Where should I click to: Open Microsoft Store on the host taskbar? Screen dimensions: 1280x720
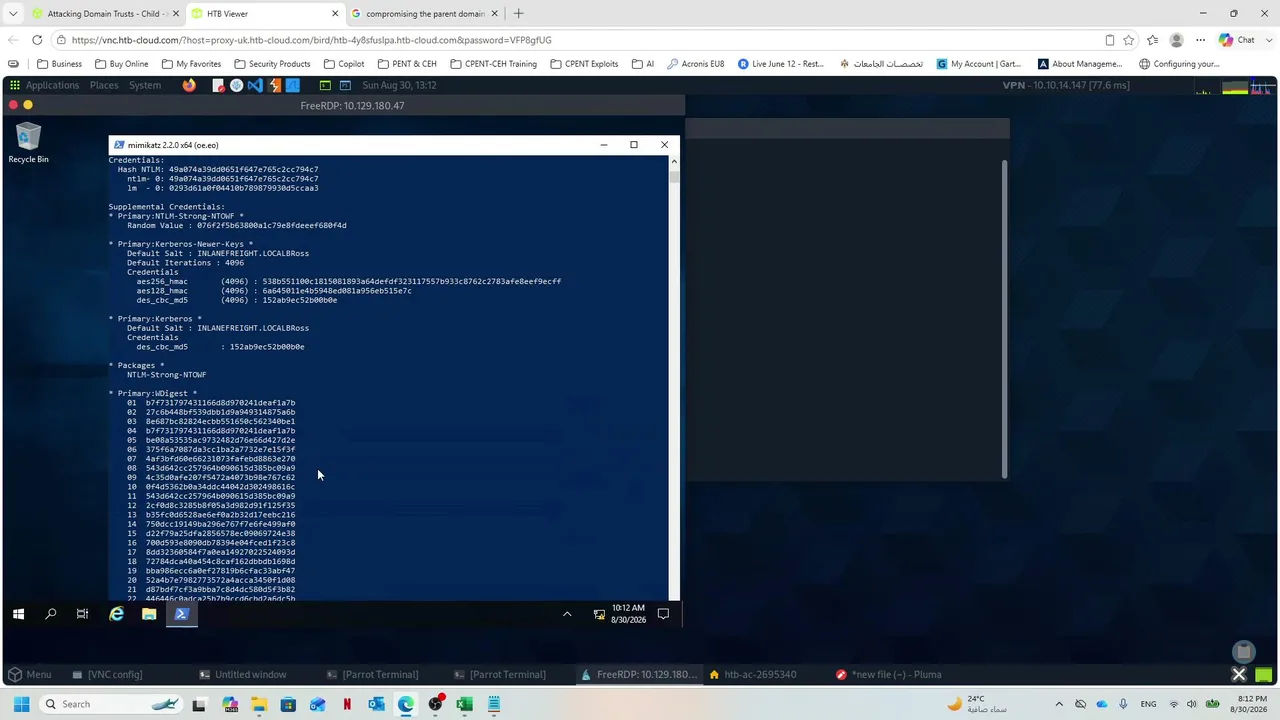[x=288, y=704]
